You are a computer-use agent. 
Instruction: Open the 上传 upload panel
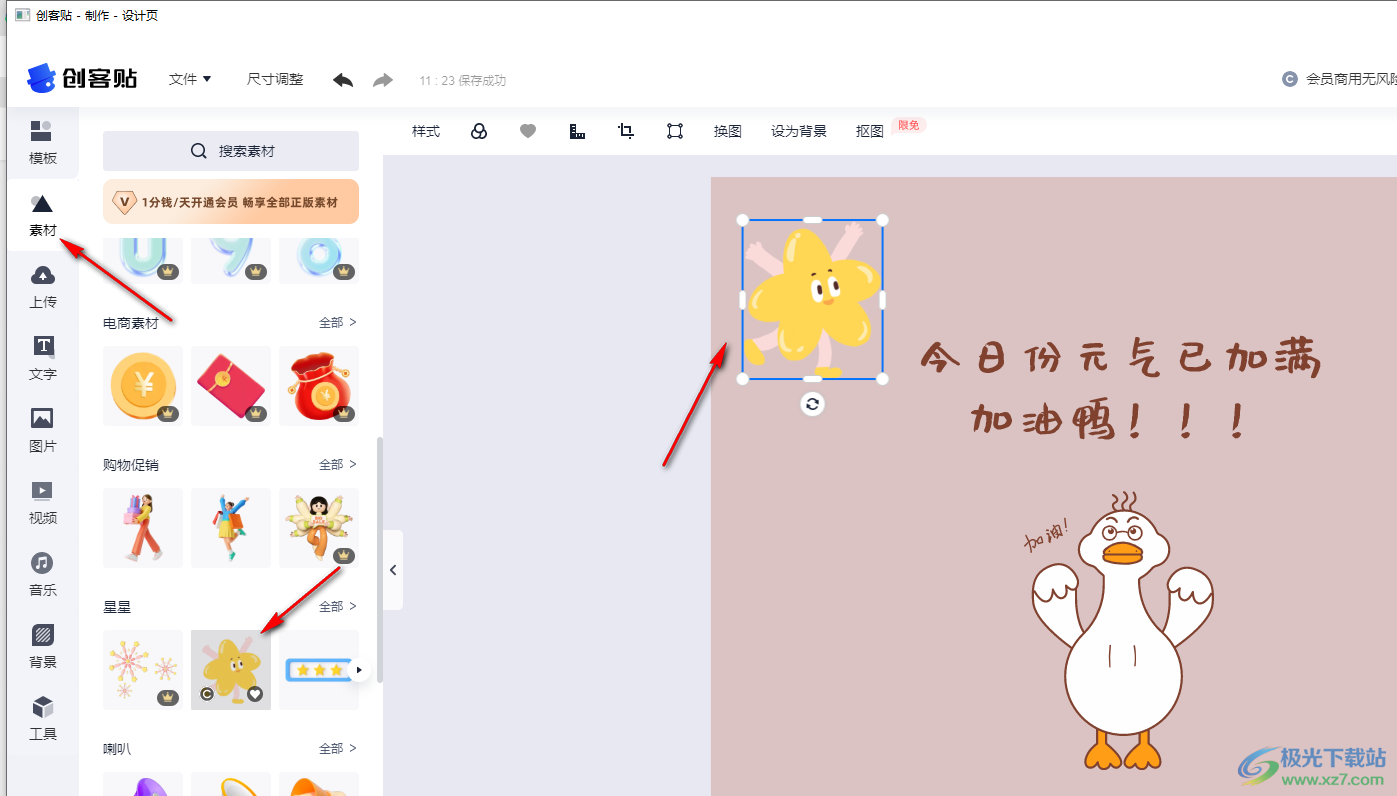point(42,287)
